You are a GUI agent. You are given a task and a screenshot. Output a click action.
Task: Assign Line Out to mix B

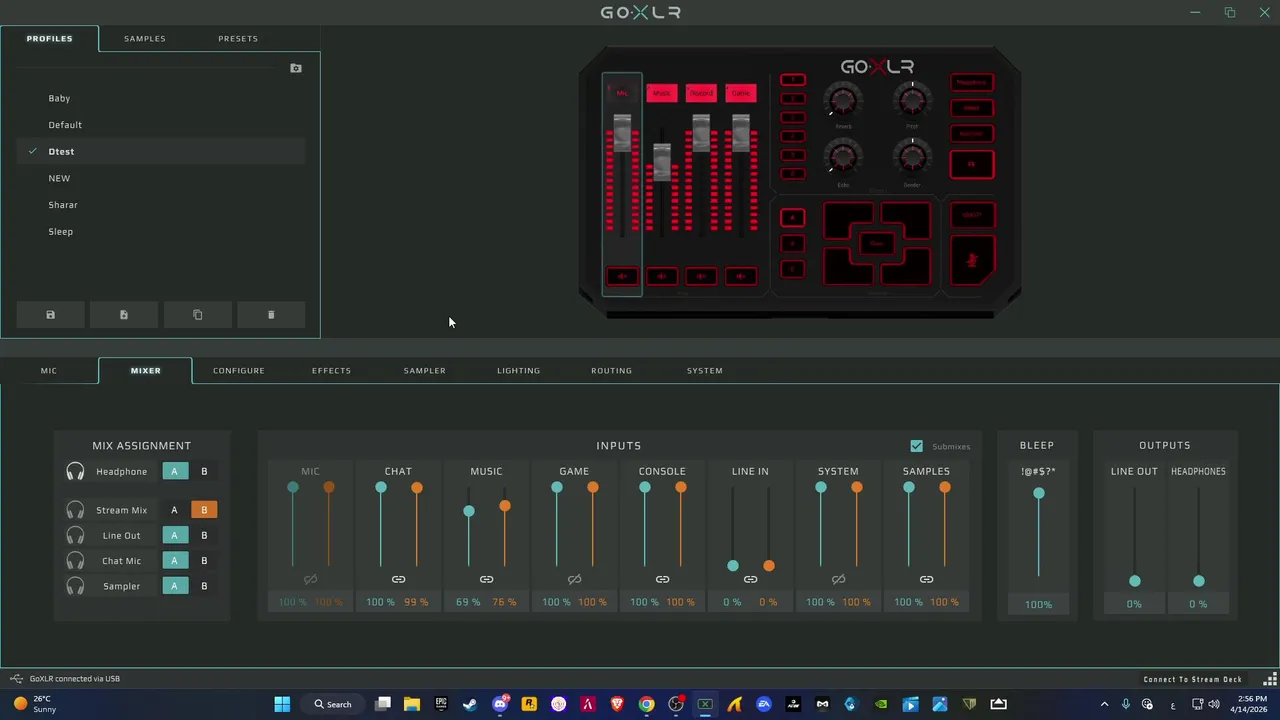coord(204,535)
